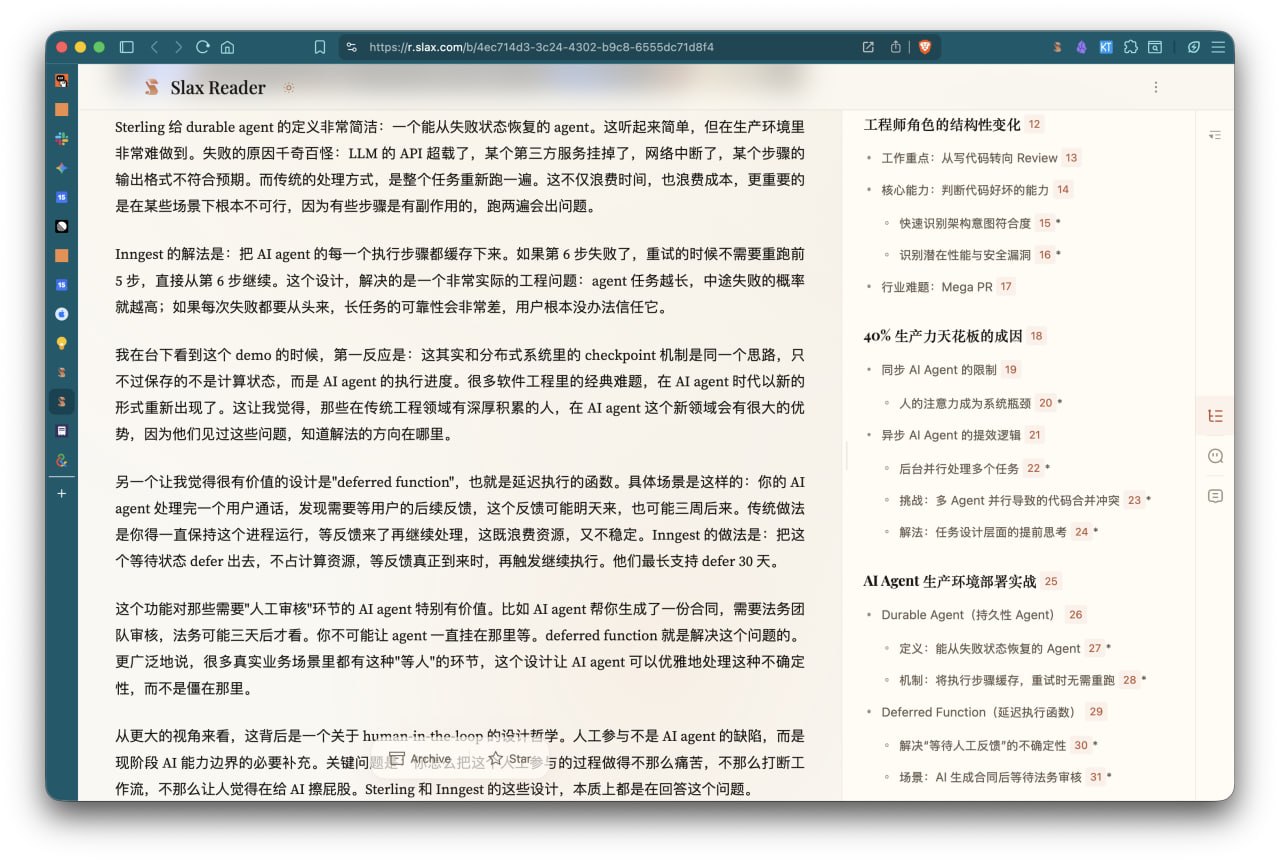The width and height of the screenshot is (1280, 861).
Task: Click the Slax Reader logo
Action: click(205, 88)
